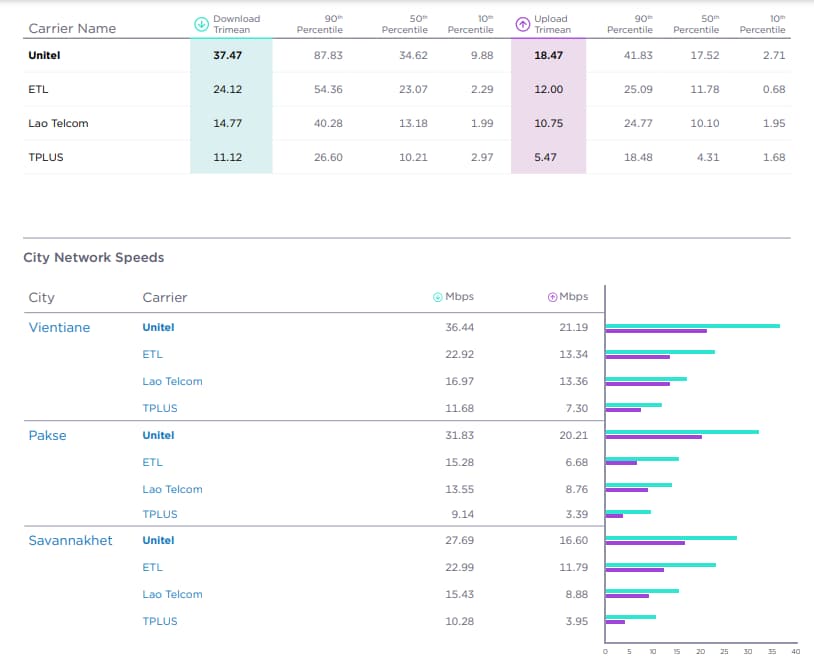Click Pakse ETL purple upload bar
814x666 pixels.
(621, 463)
